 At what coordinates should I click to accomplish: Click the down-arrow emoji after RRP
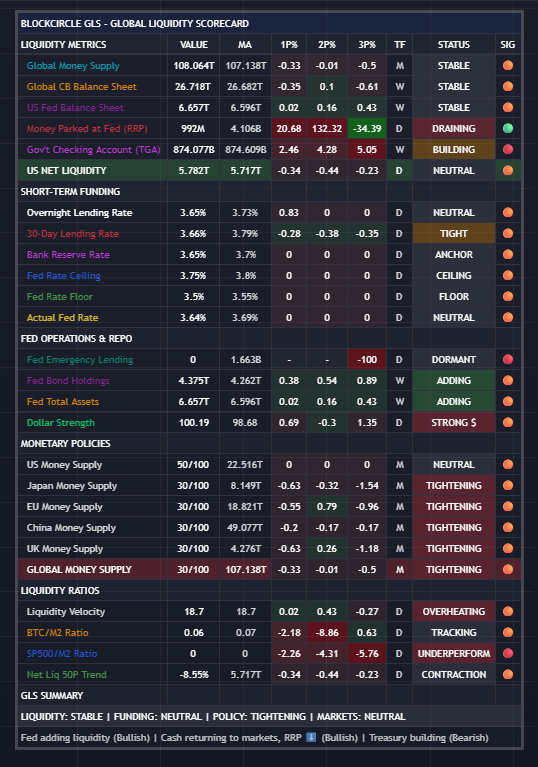point(311,737)
